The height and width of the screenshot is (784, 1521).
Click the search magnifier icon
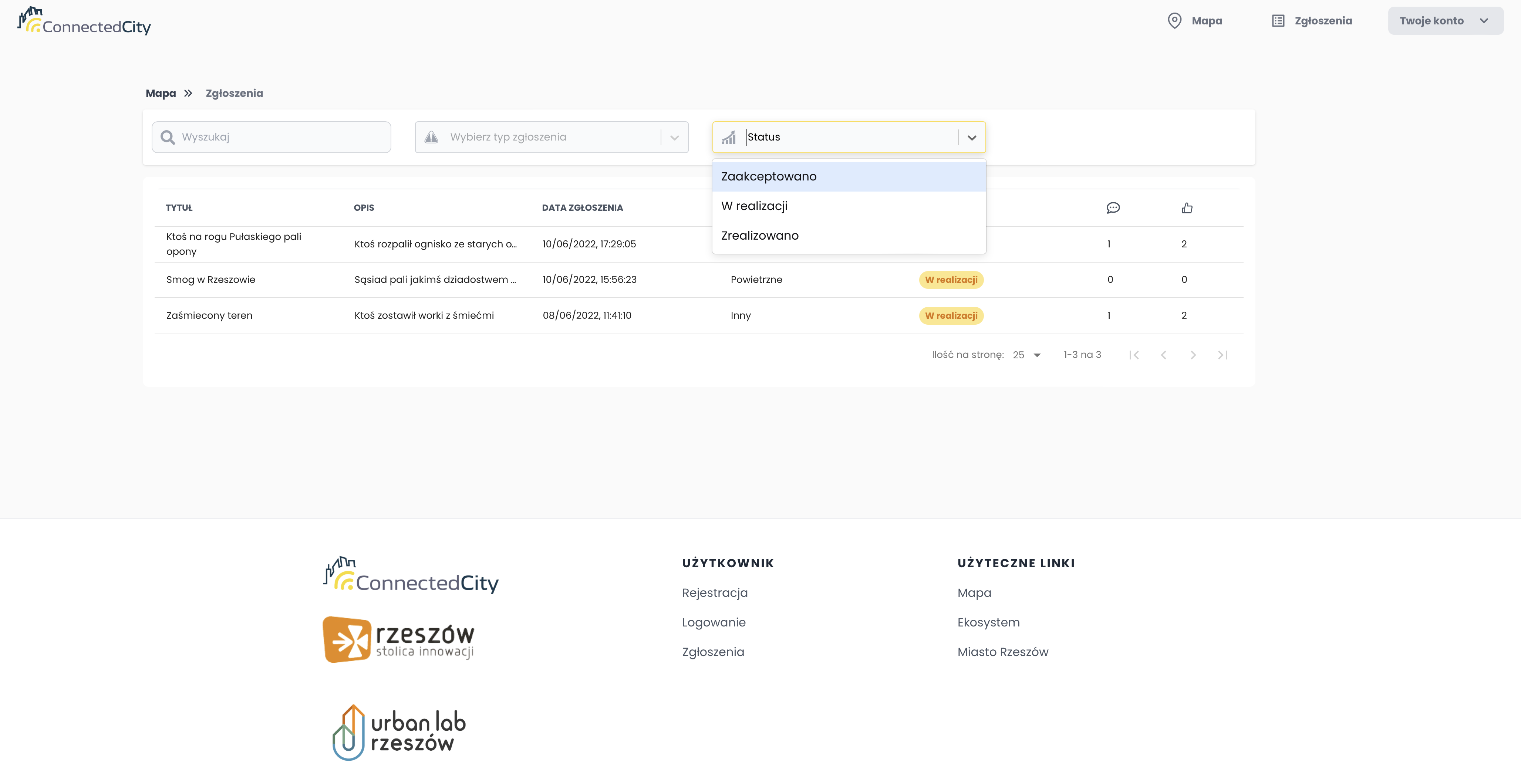tap(168, 137)
